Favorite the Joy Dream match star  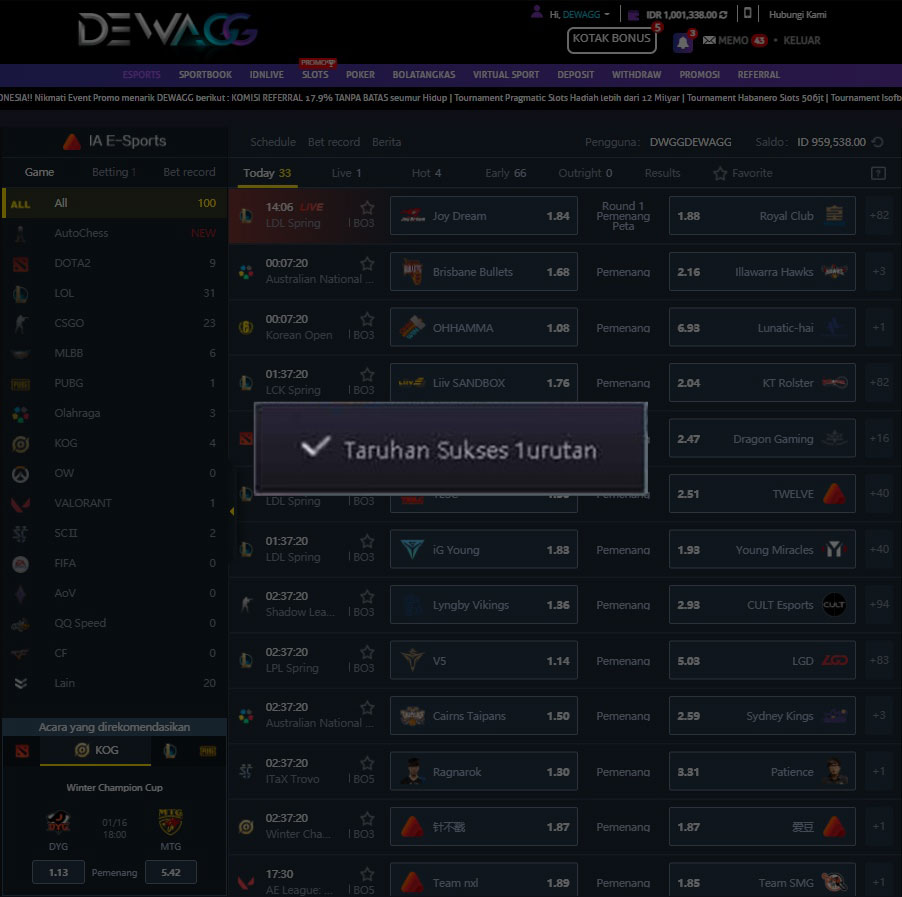coord(367,207)
